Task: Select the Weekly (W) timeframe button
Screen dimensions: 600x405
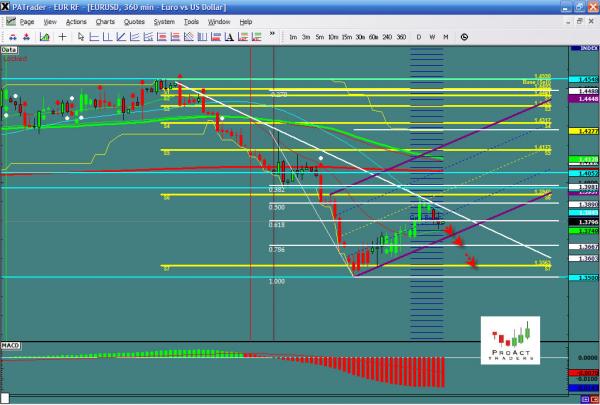Action: [431, 37]
